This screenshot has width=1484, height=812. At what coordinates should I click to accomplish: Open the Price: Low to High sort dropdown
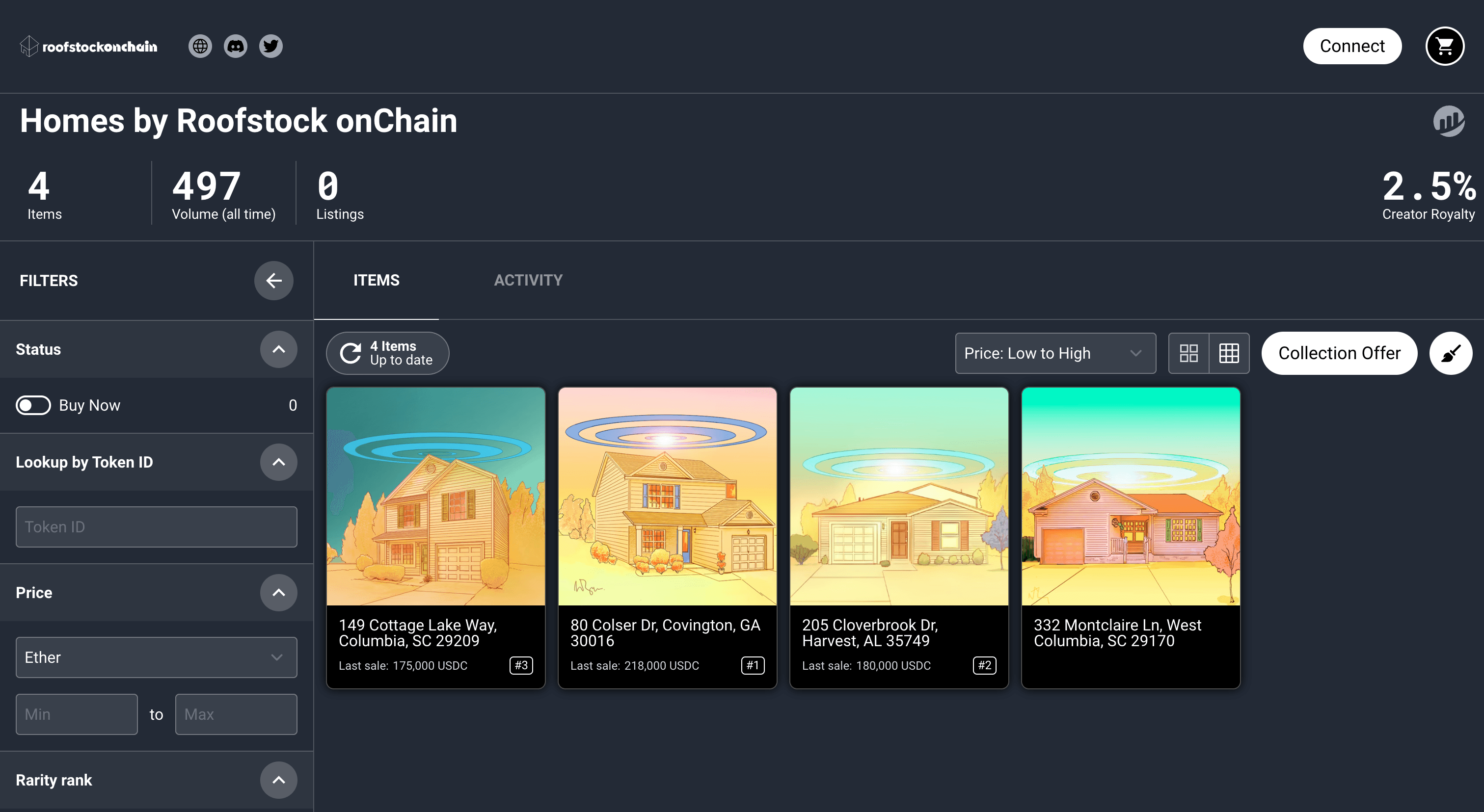click(1055, 353)
